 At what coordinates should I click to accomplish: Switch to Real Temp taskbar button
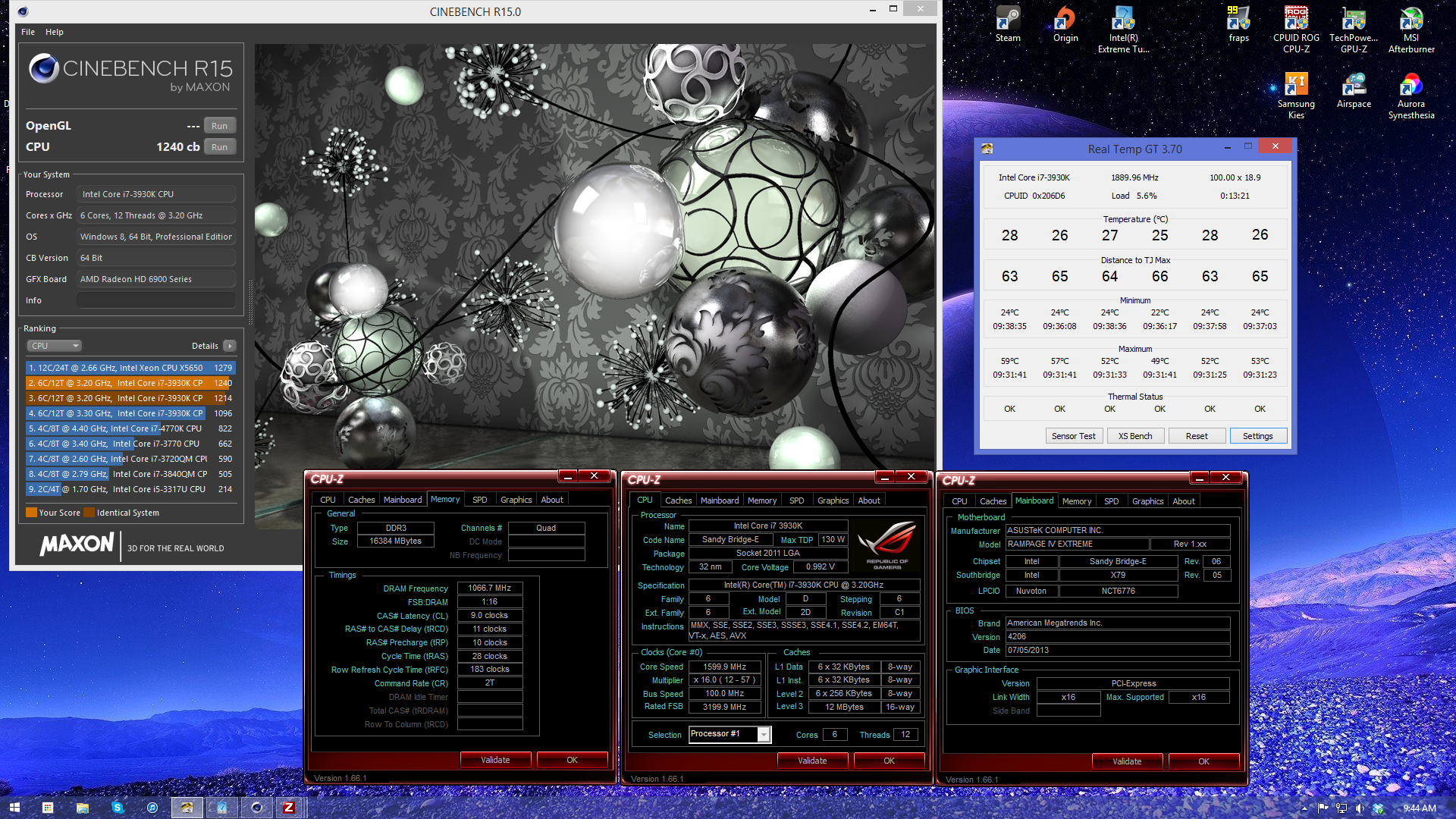click(187, 808)
